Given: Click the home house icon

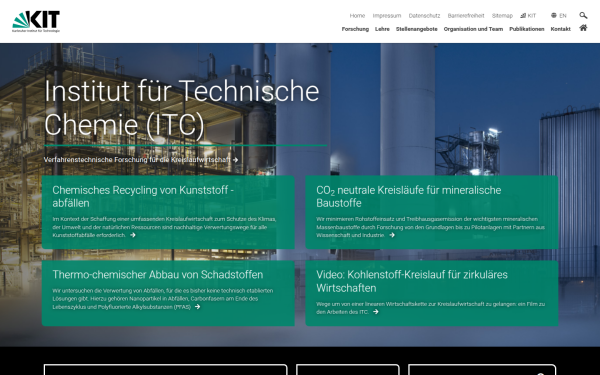Looking at the screenshot, I should coord(583,28).
